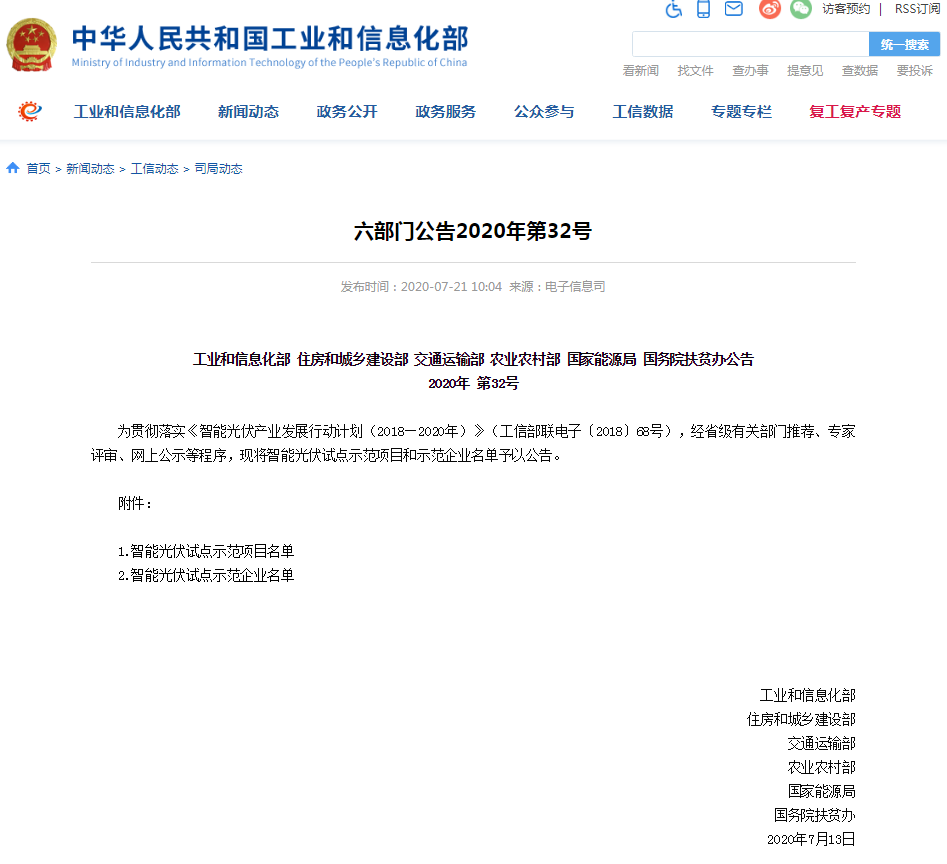Click the red swirl icon in navigation bar
This screenshot has width=947, height=864.
tap(30, 111)
